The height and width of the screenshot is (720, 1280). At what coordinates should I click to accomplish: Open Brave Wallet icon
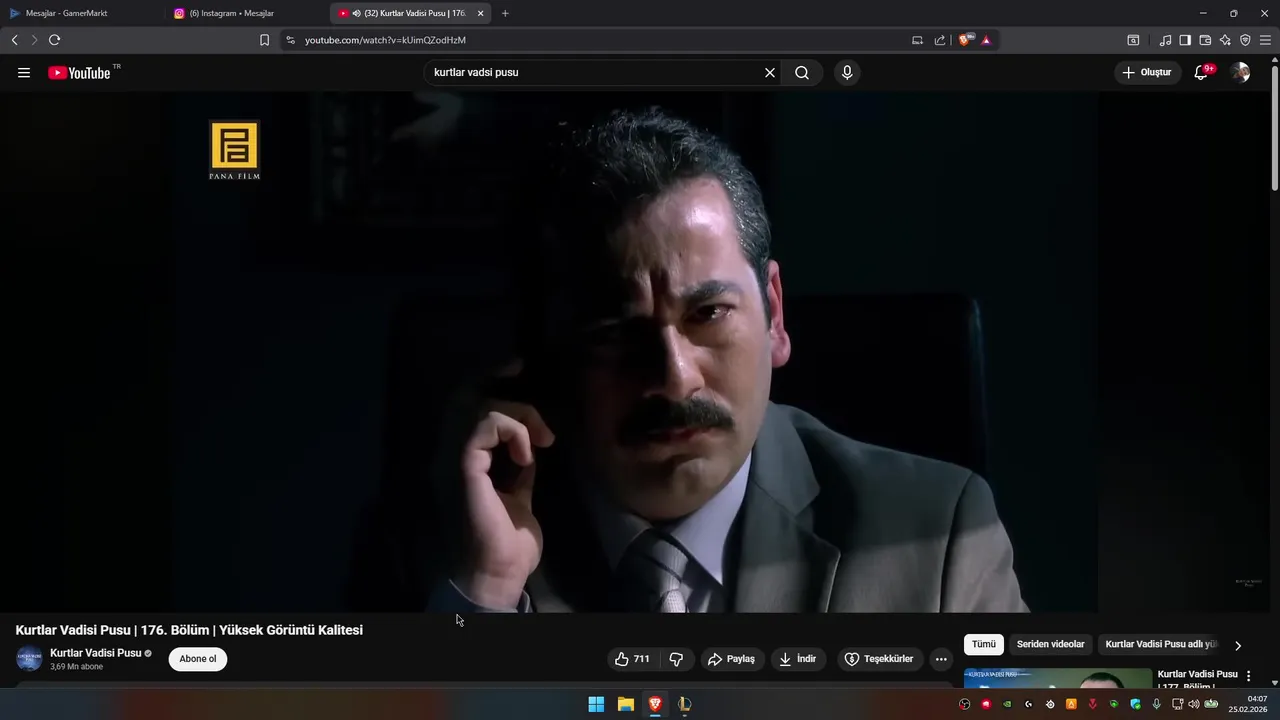[x=1205, y=40]
